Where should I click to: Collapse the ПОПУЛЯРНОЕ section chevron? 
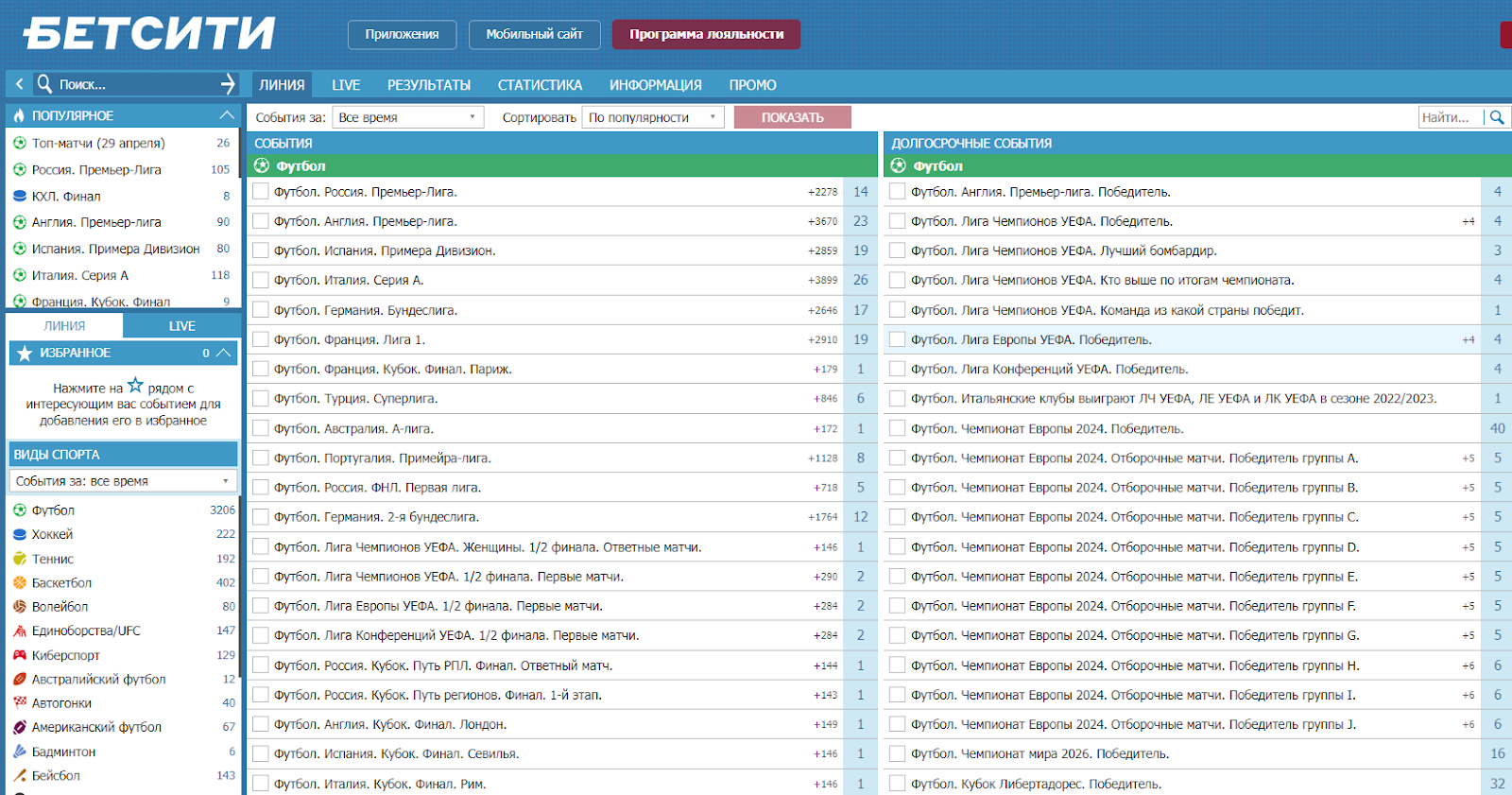(226, 115)
